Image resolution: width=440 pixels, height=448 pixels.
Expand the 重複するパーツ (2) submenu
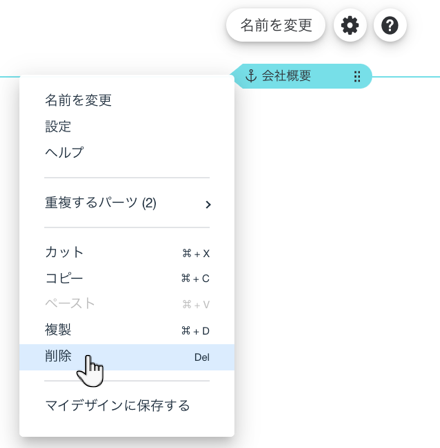click(x=127, y=203)
